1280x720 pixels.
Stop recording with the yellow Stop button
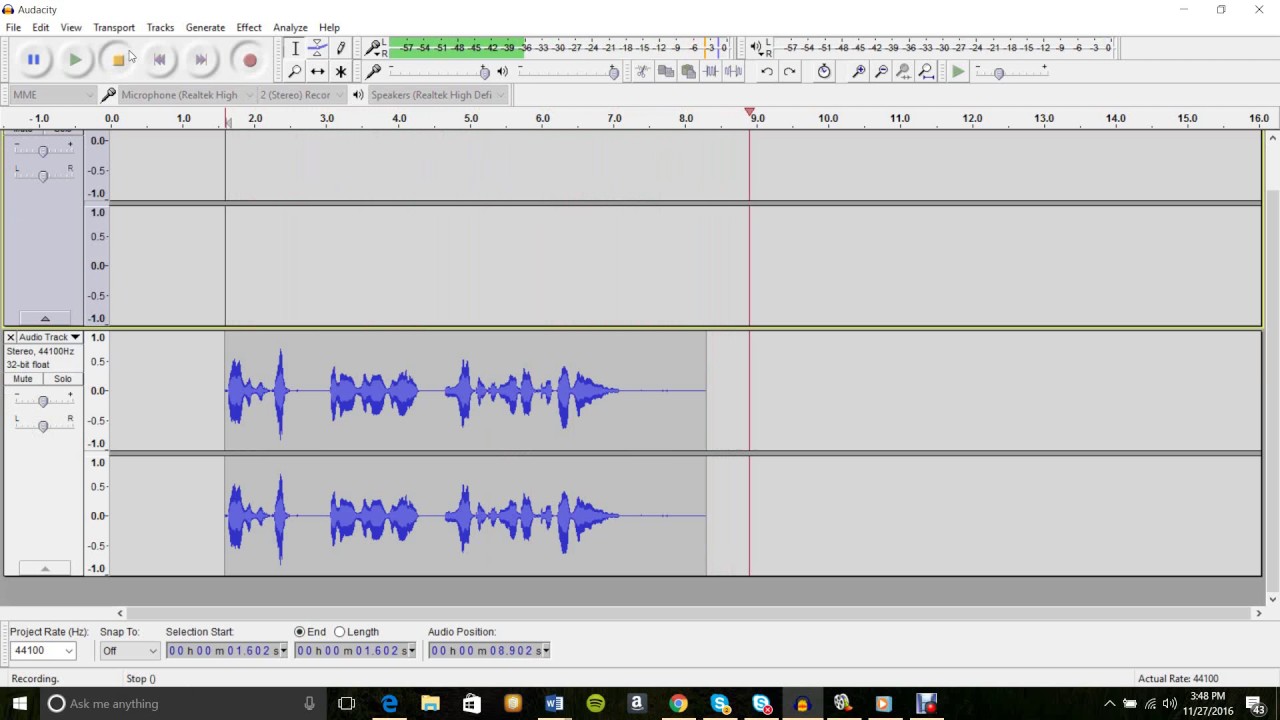coord(118,60)
